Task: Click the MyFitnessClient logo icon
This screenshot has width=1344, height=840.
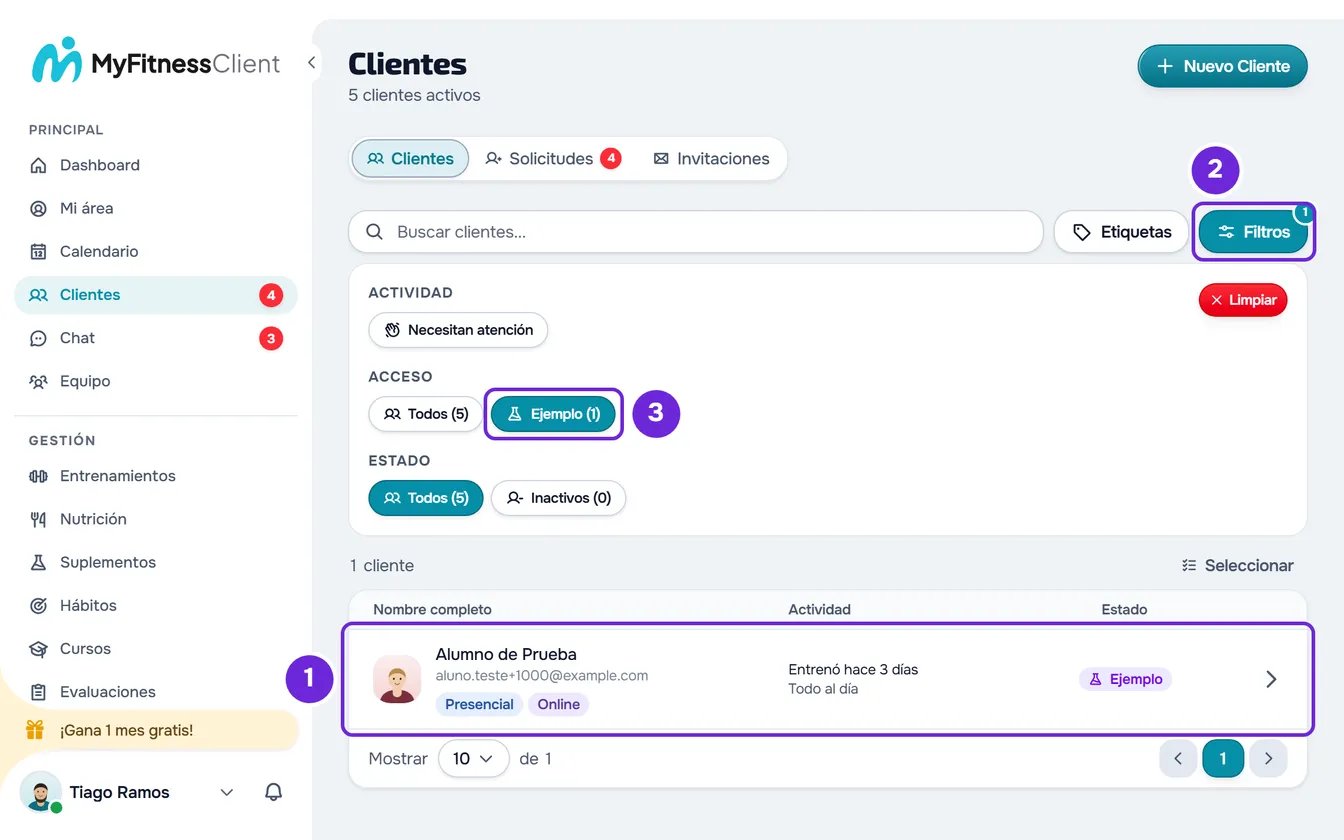Action: click(56, 61)
